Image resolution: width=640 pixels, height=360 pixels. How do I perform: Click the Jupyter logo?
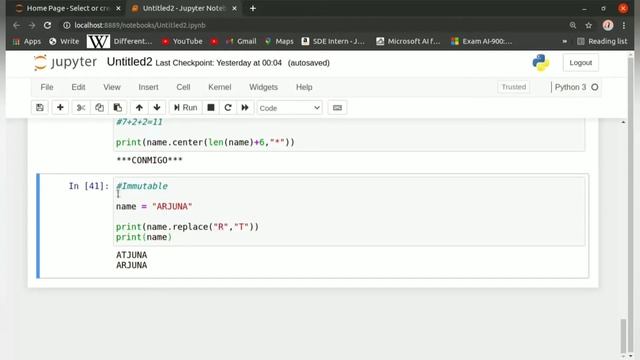65,62
